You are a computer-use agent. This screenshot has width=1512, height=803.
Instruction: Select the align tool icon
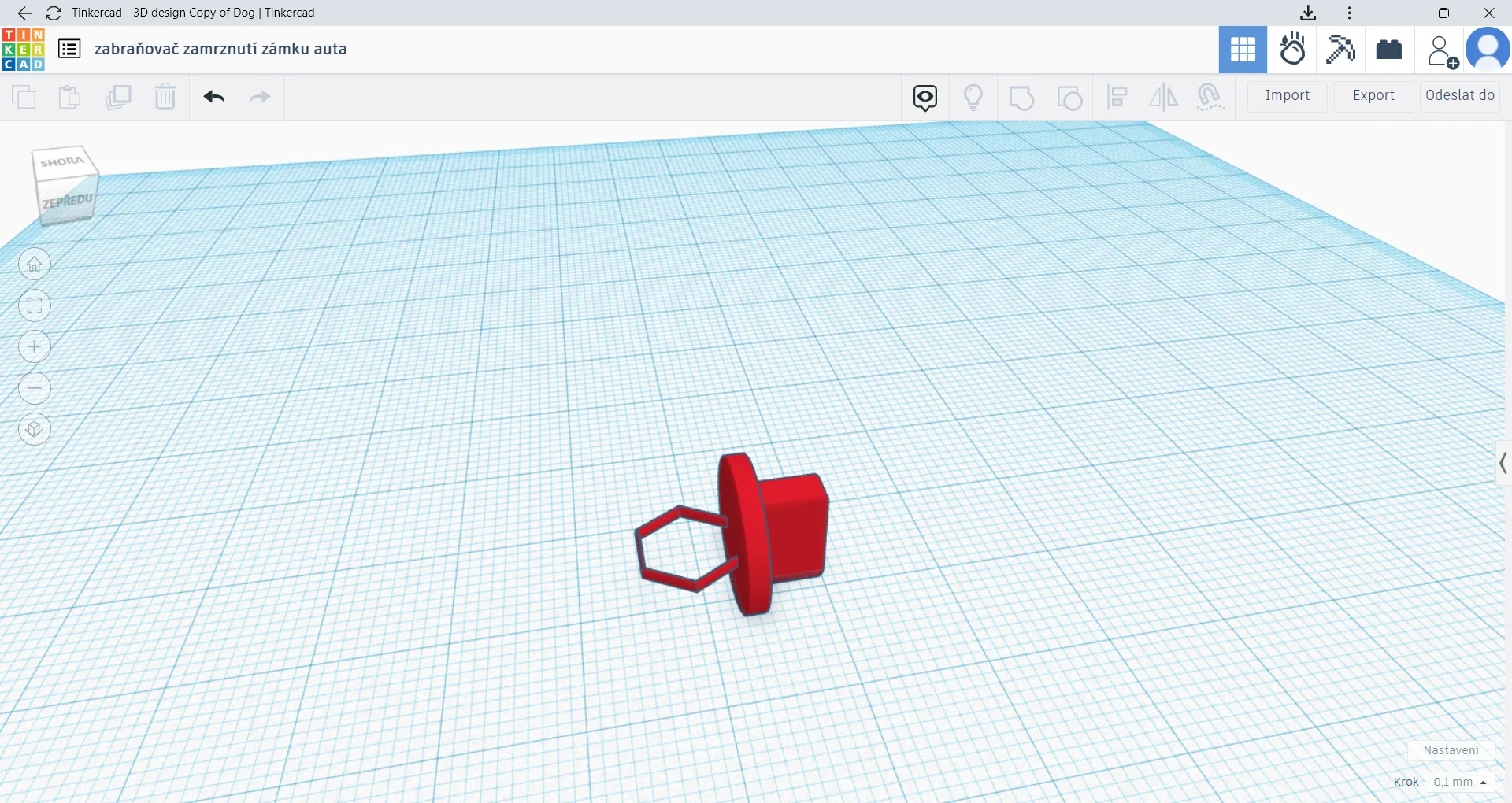point(1117,97)
